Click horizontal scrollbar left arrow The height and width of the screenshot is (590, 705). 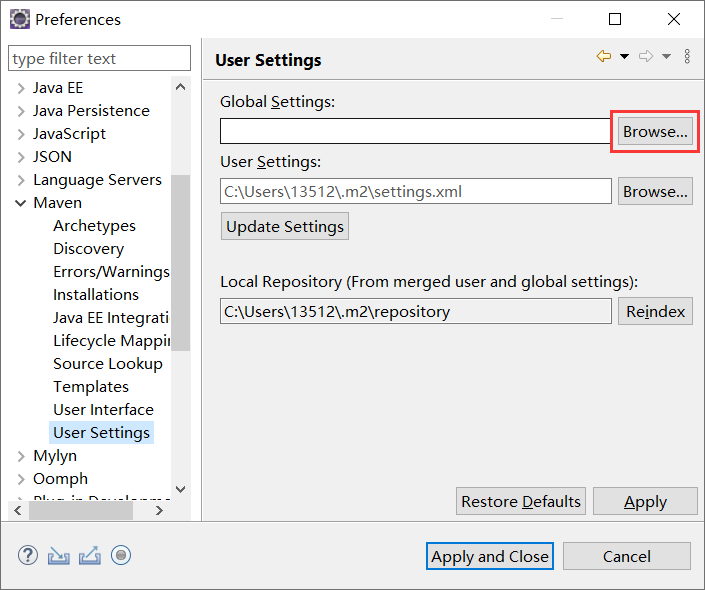point(18,510)
